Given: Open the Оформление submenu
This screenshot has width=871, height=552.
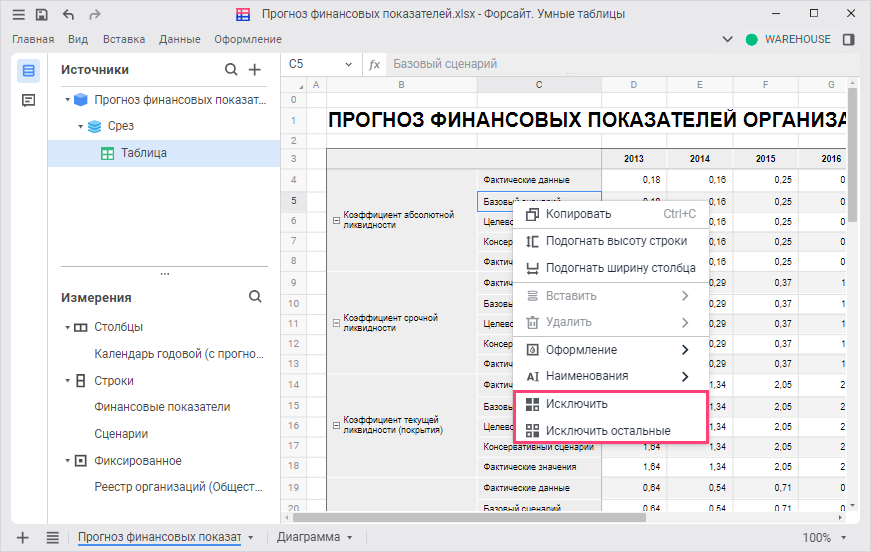Looking at the screenshot, I should tap(610, 350).
